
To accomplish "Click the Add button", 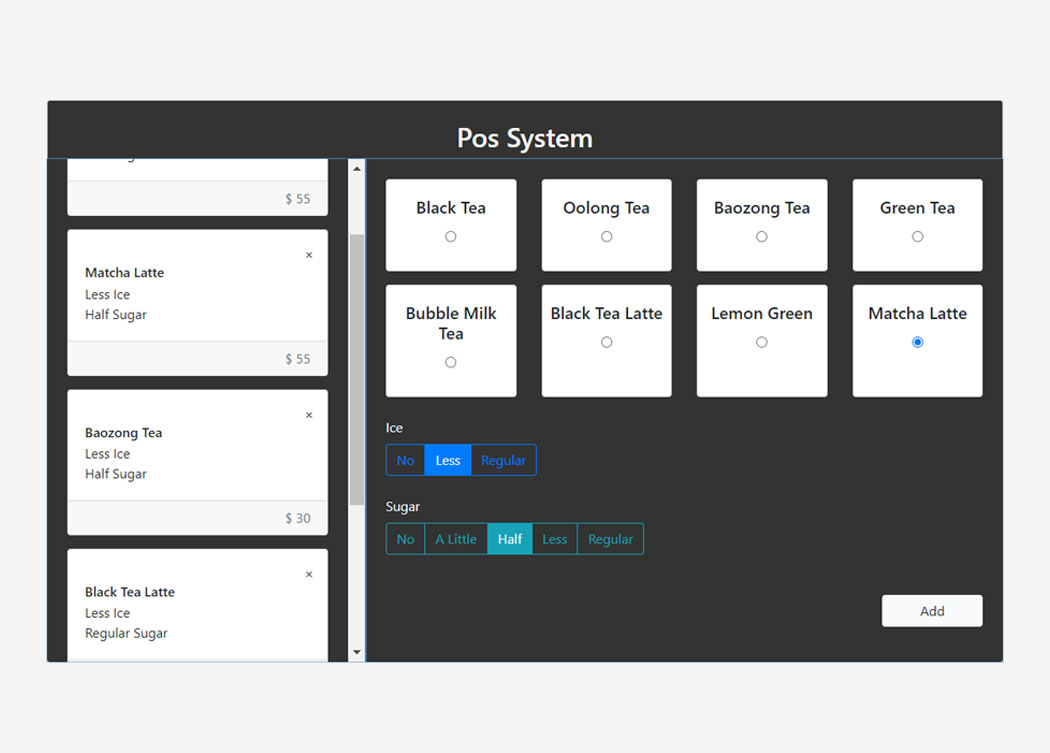I will tap(932, 611).
